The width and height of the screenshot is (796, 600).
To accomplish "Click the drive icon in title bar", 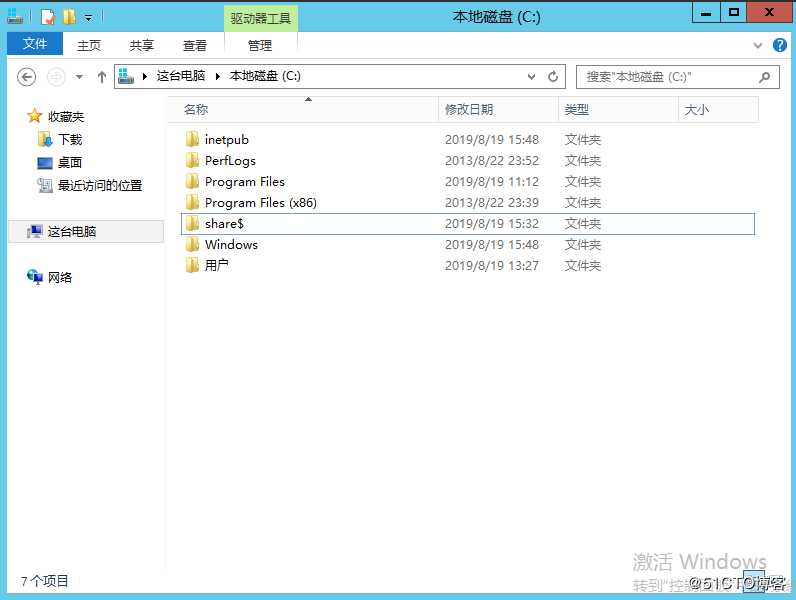I will coord(15,17).
